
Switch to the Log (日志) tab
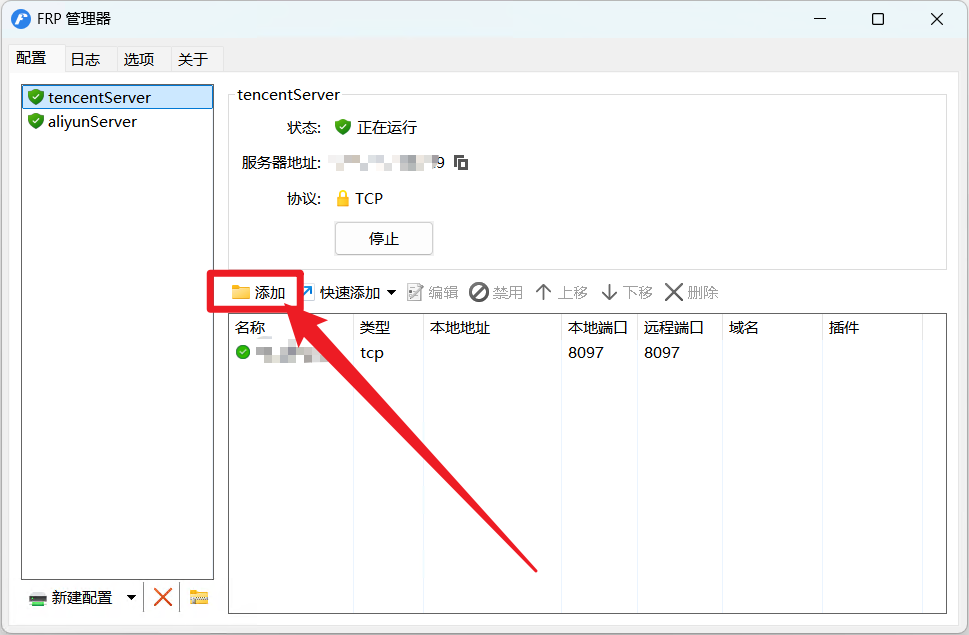pos(85,59)
